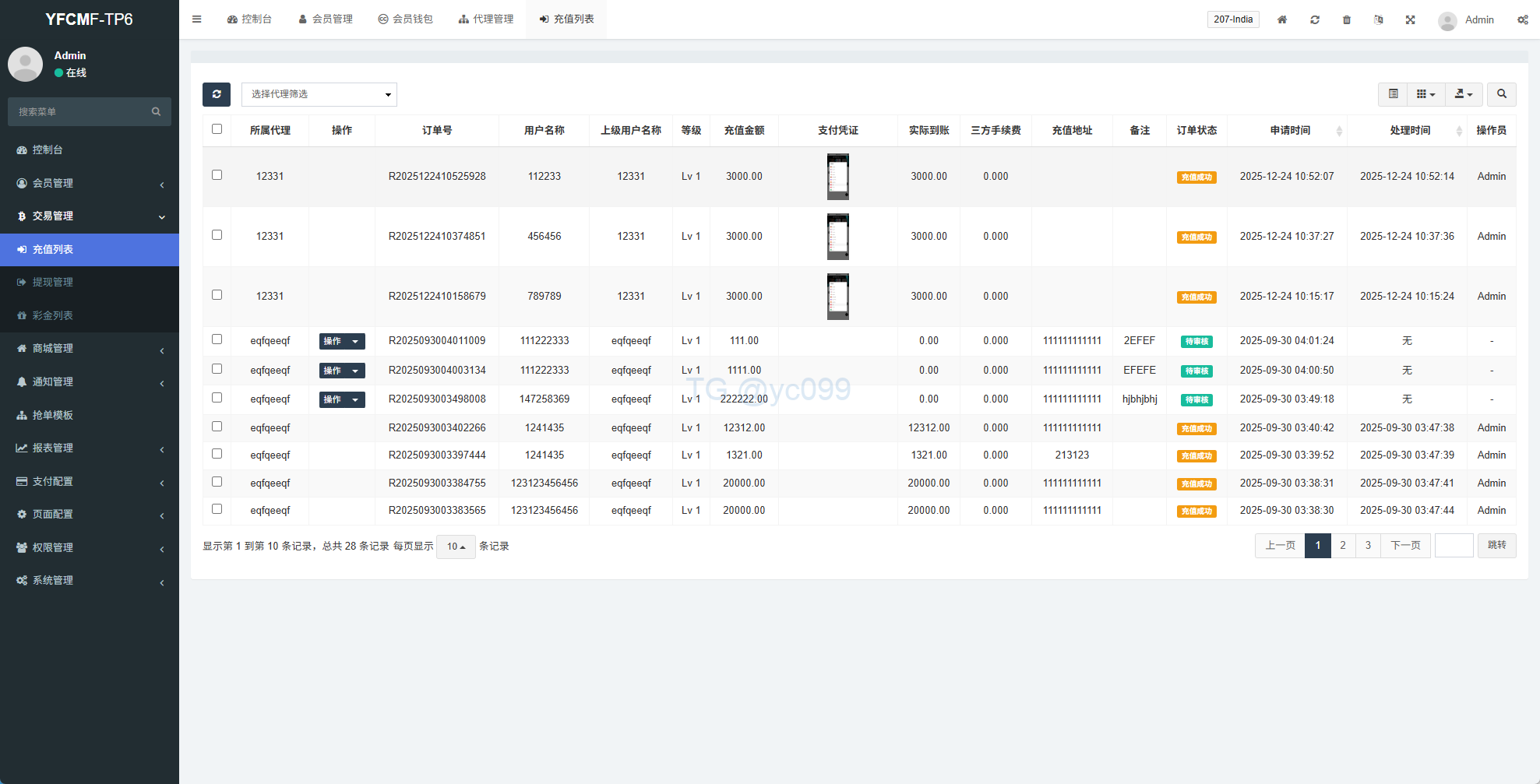
Task: Switch to the 会员钱包 tab
Action: pos(405,19)
